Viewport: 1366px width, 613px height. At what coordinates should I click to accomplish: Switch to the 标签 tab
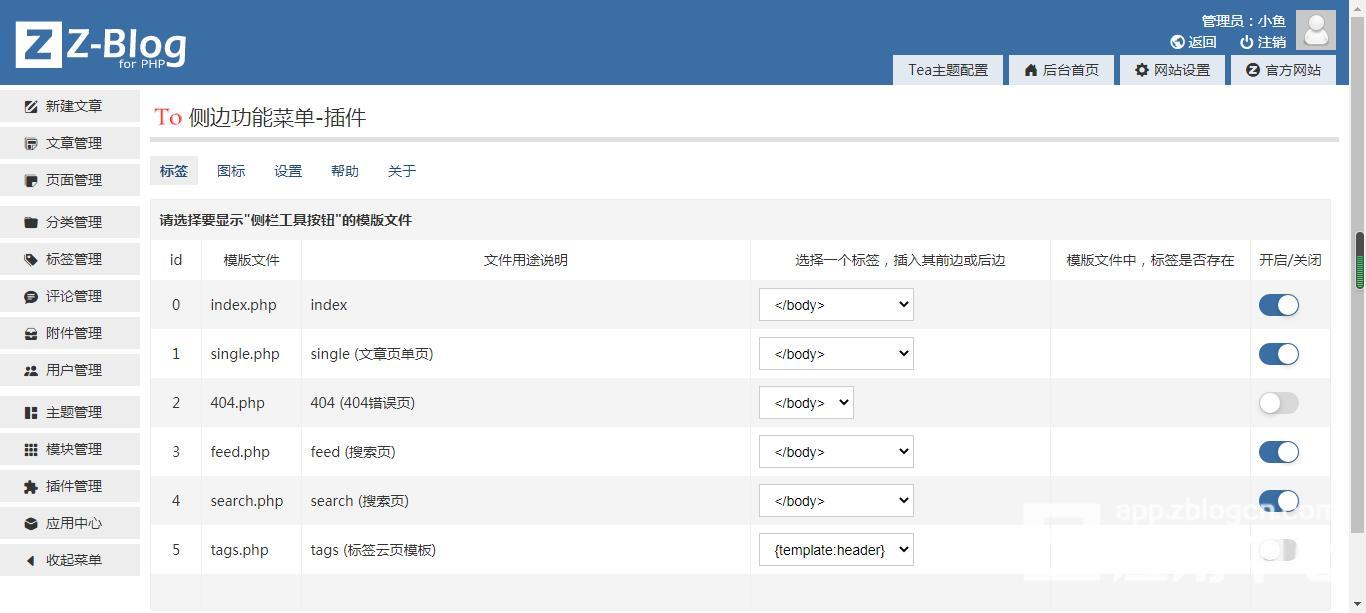[x=174, y=171]
